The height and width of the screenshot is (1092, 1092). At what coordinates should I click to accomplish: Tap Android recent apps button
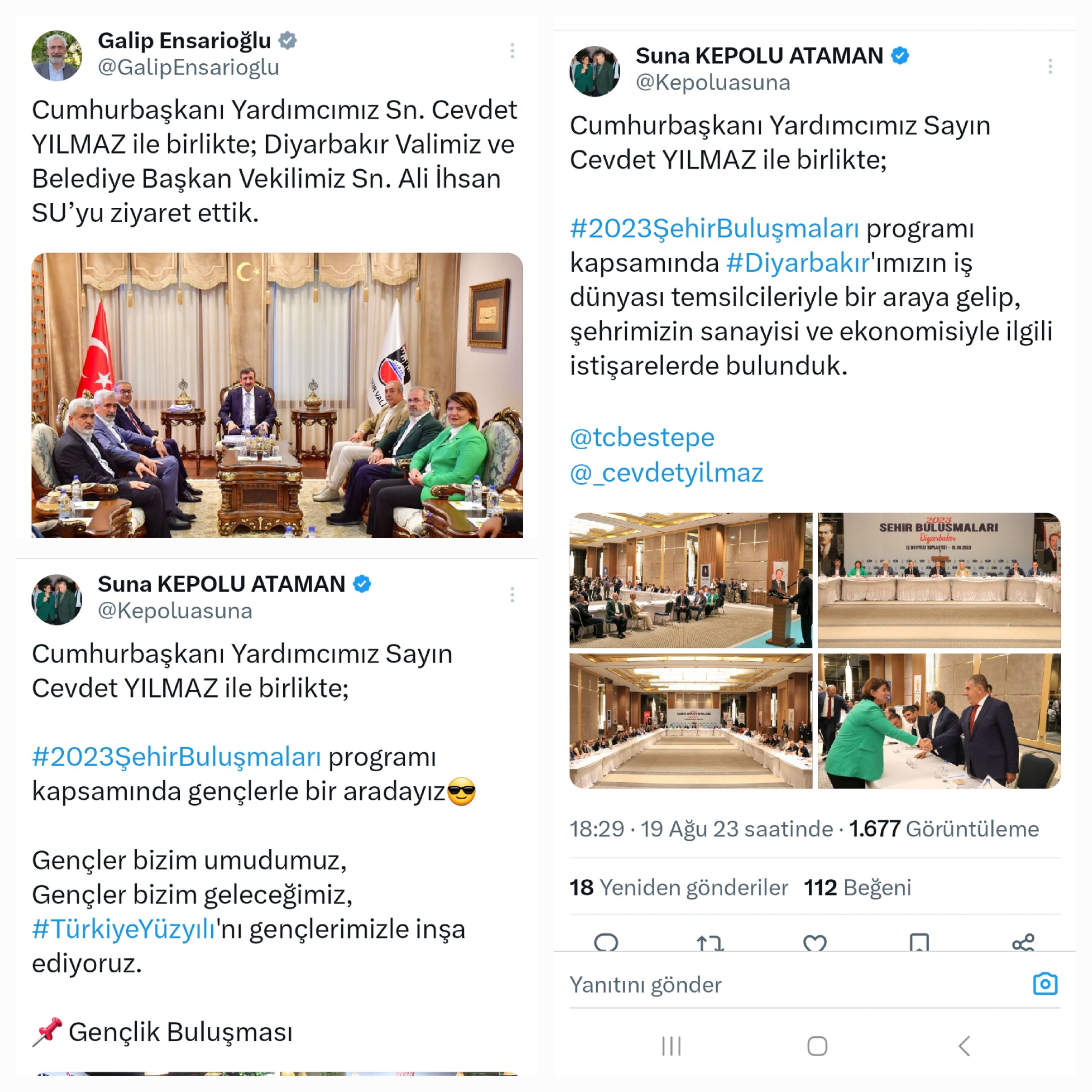click(672, 1046)
